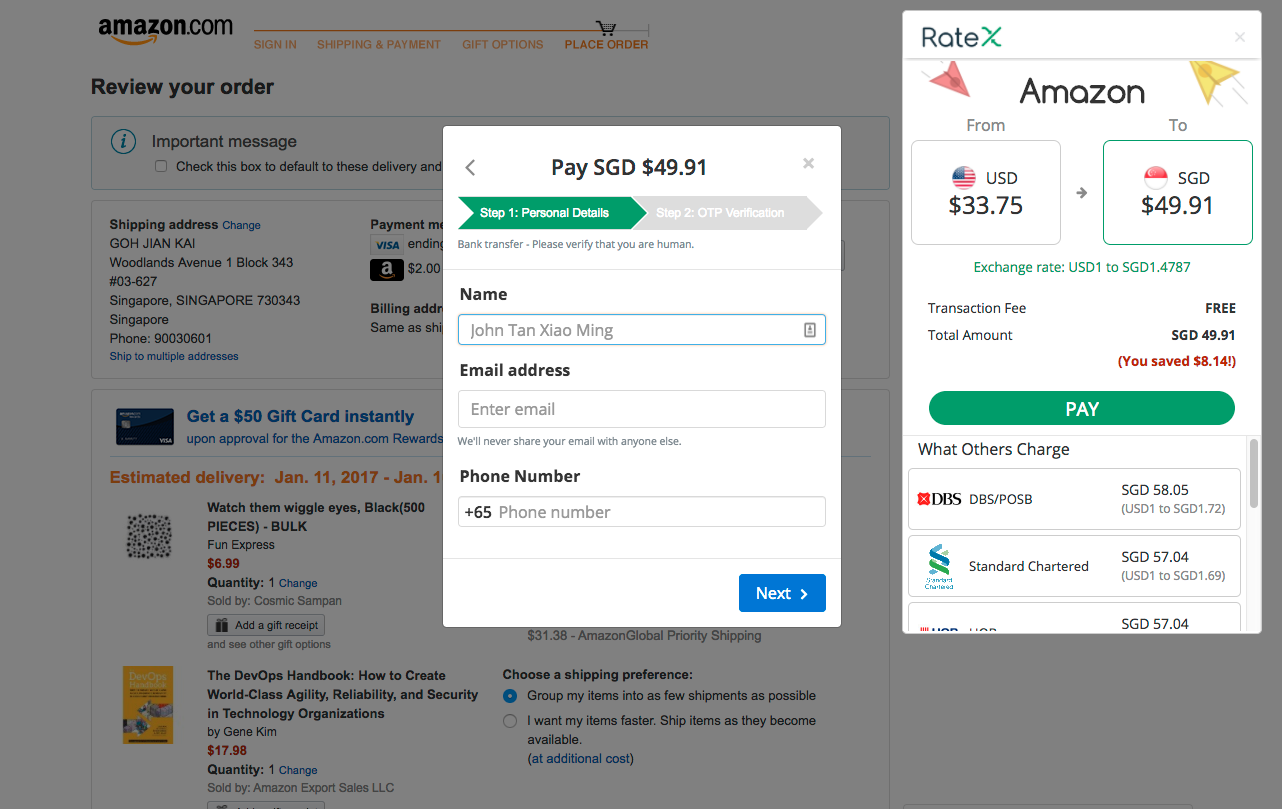
Task: Click the RateX list scrollbar
Action: click(1254, 472)
